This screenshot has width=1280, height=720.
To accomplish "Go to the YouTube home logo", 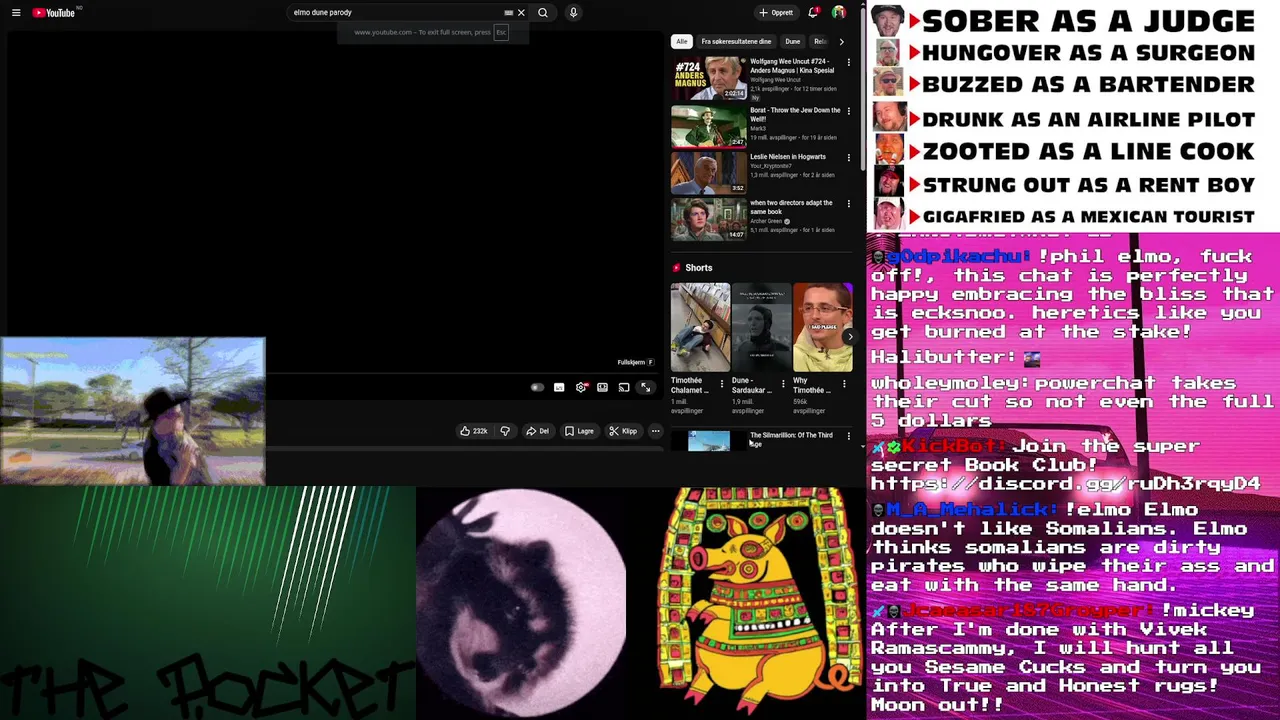I will click(x=54, y=13).
